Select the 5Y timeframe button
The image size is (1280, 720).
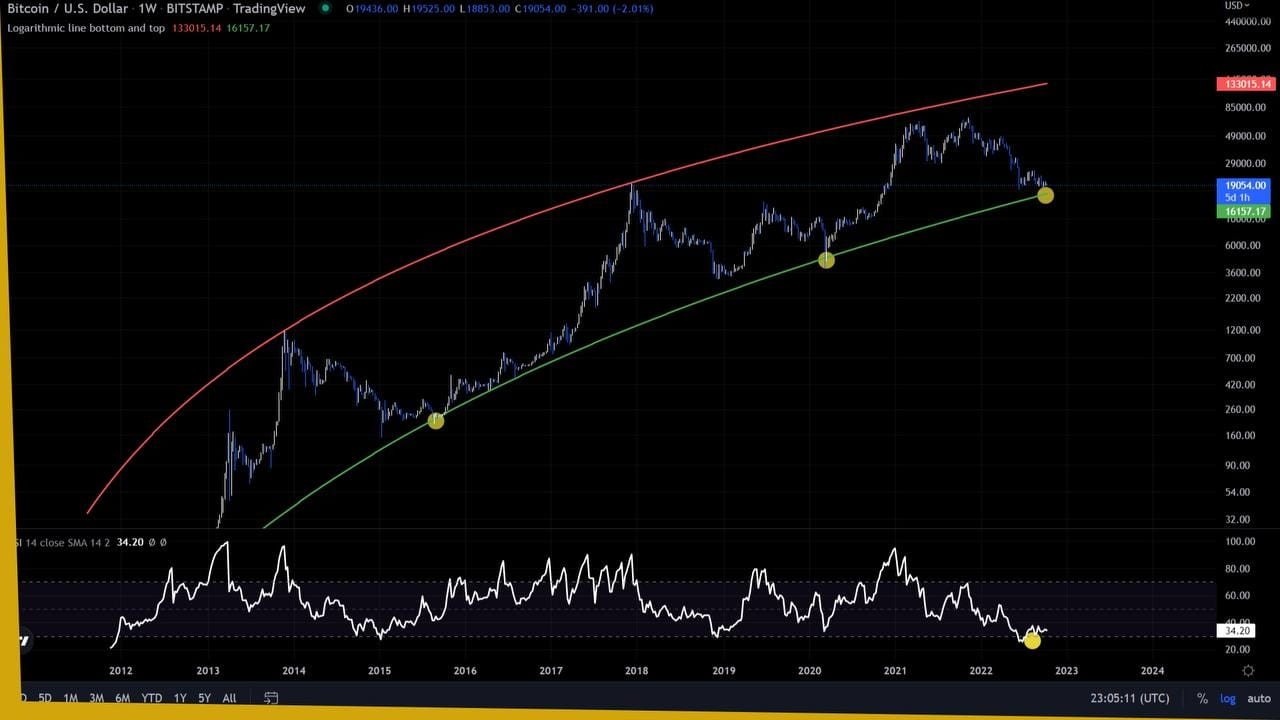[x=205, y=698]
